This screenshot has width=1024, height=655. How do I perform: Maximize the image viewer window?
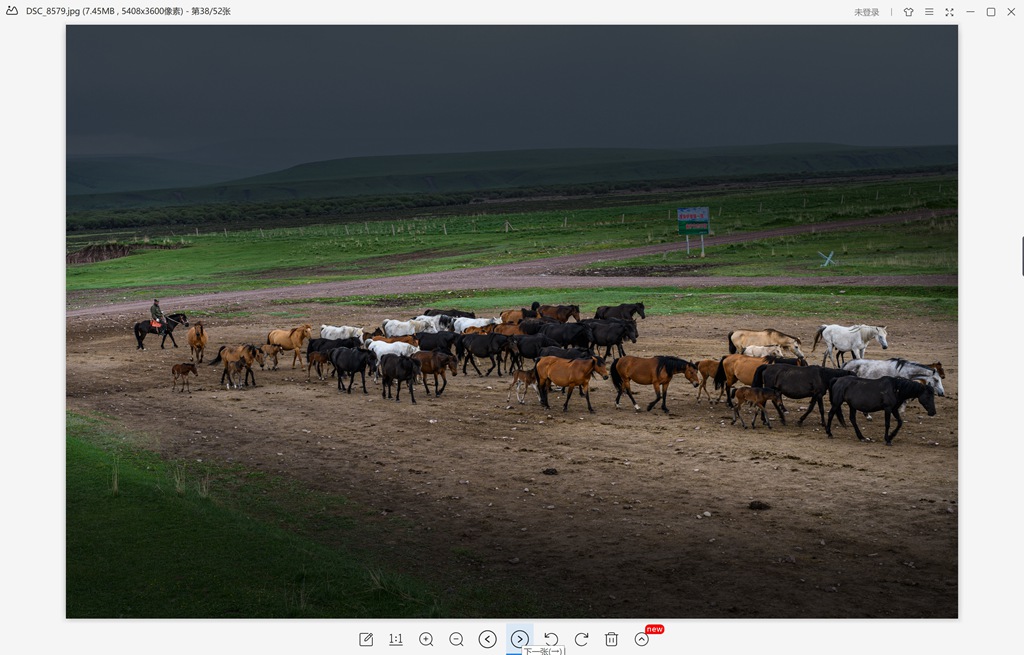pos(991,12)
